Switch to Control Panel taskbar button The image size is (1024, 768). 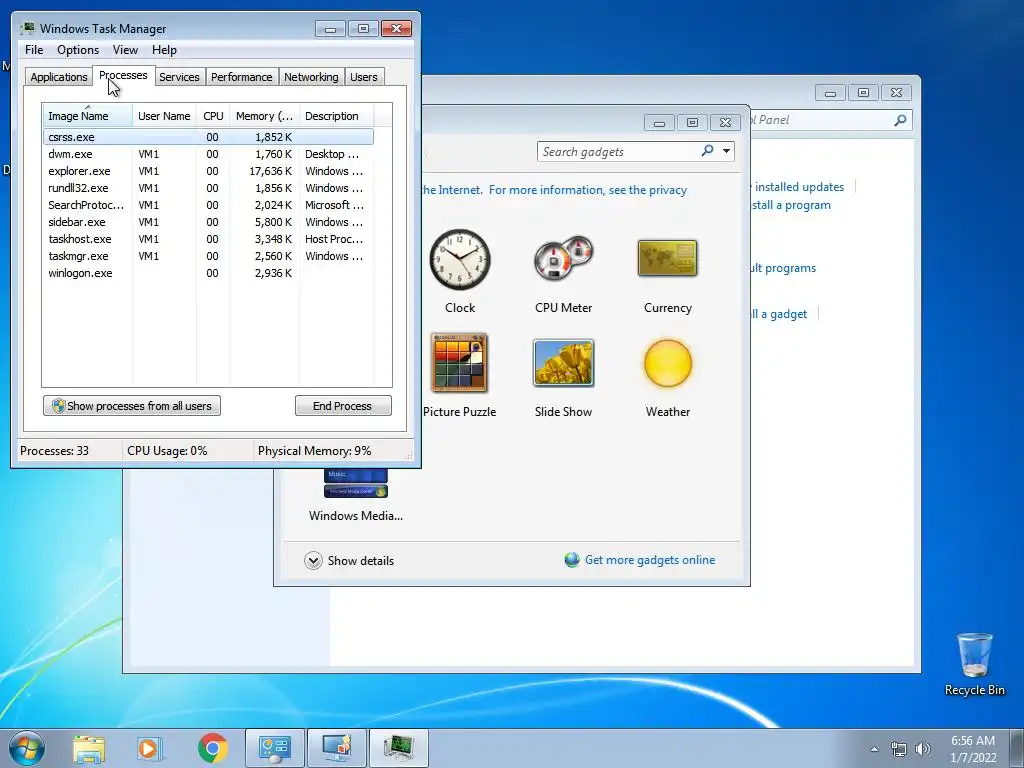tap(274, 748)
